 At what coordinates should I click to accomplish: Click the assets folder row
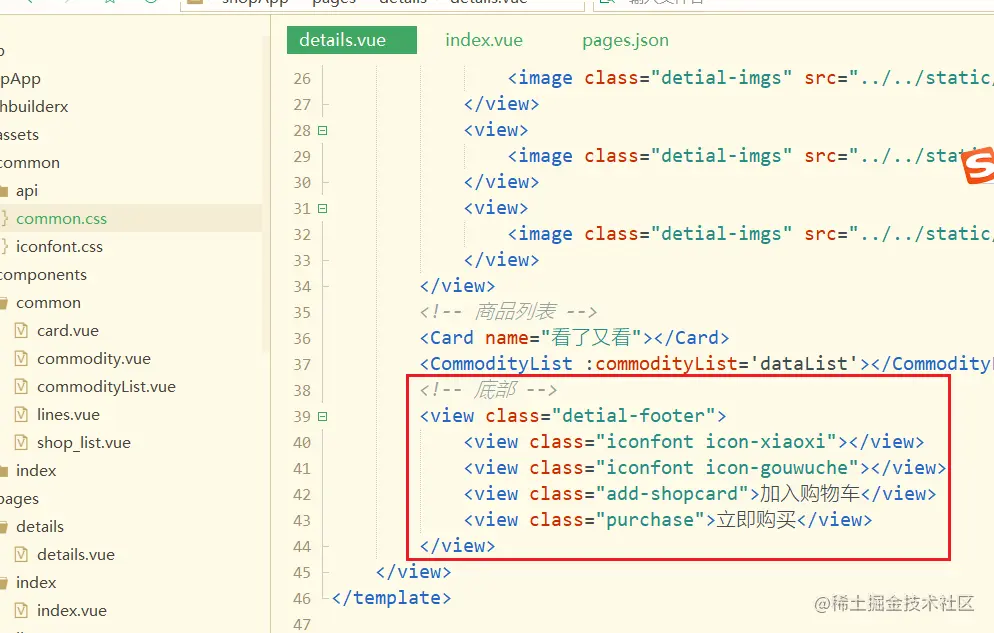pos(19,134)
